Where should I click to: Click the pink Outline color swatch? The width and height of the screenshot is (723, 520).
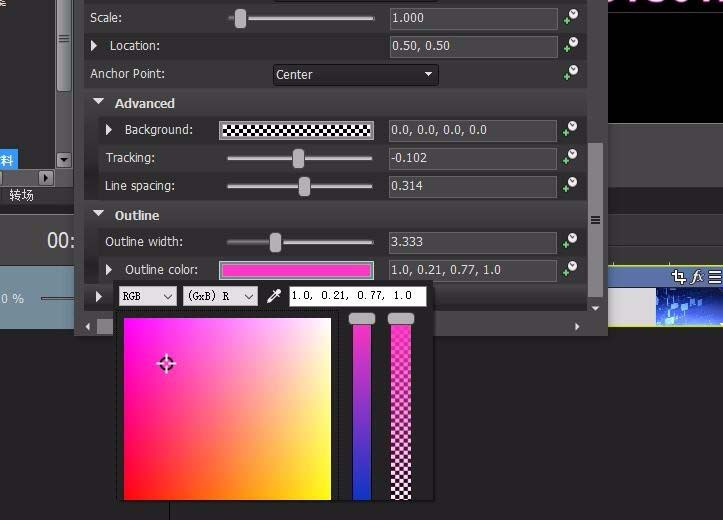coord(296,270)
